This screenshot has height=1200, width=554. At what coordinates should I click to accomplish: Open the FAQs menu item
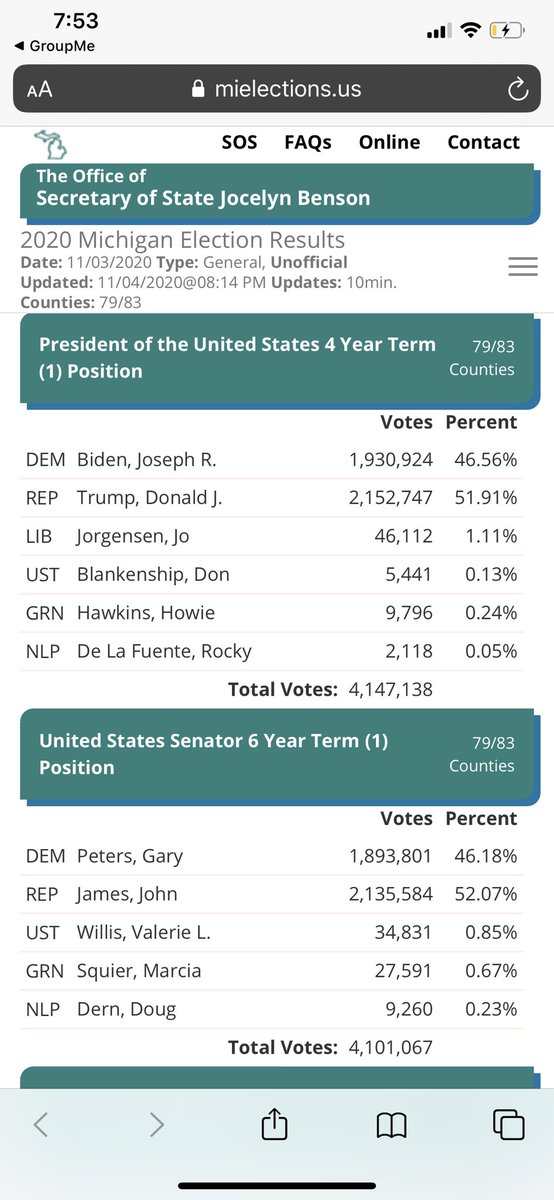point(308,142)
